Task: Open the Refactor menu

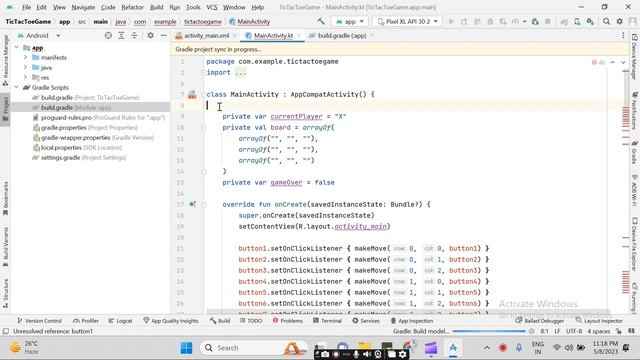Action: pos(133,7)
